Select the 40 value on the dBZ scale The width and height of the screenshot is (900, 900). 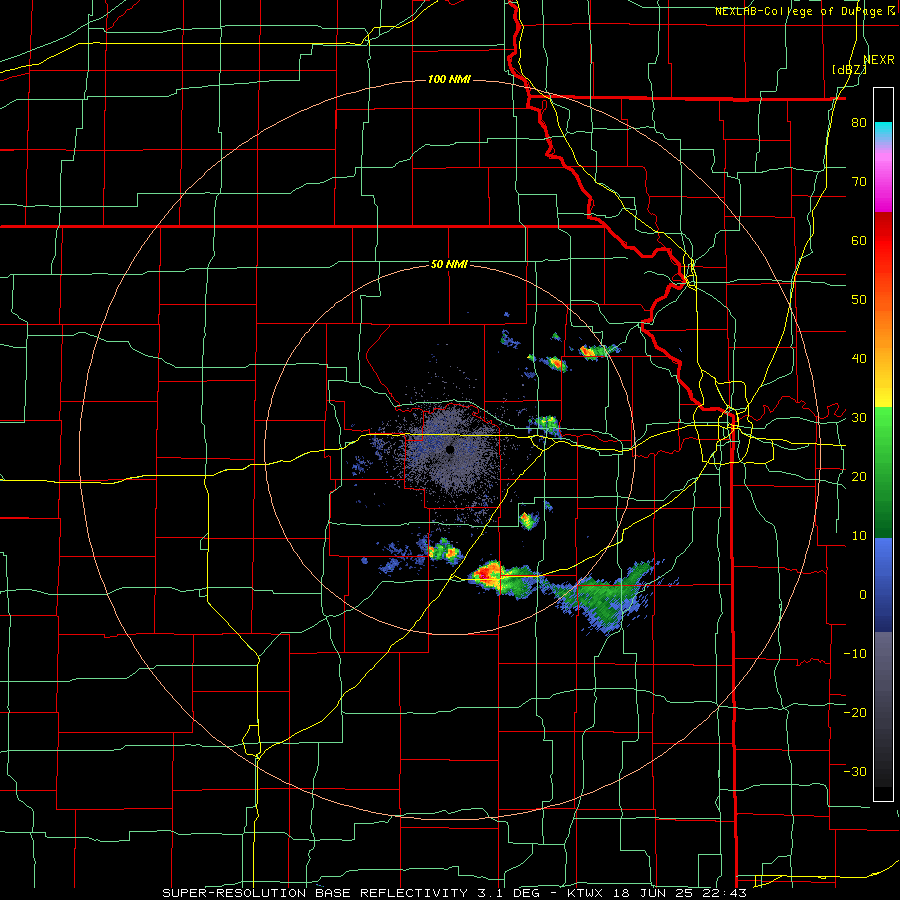[x=859, y=359]
